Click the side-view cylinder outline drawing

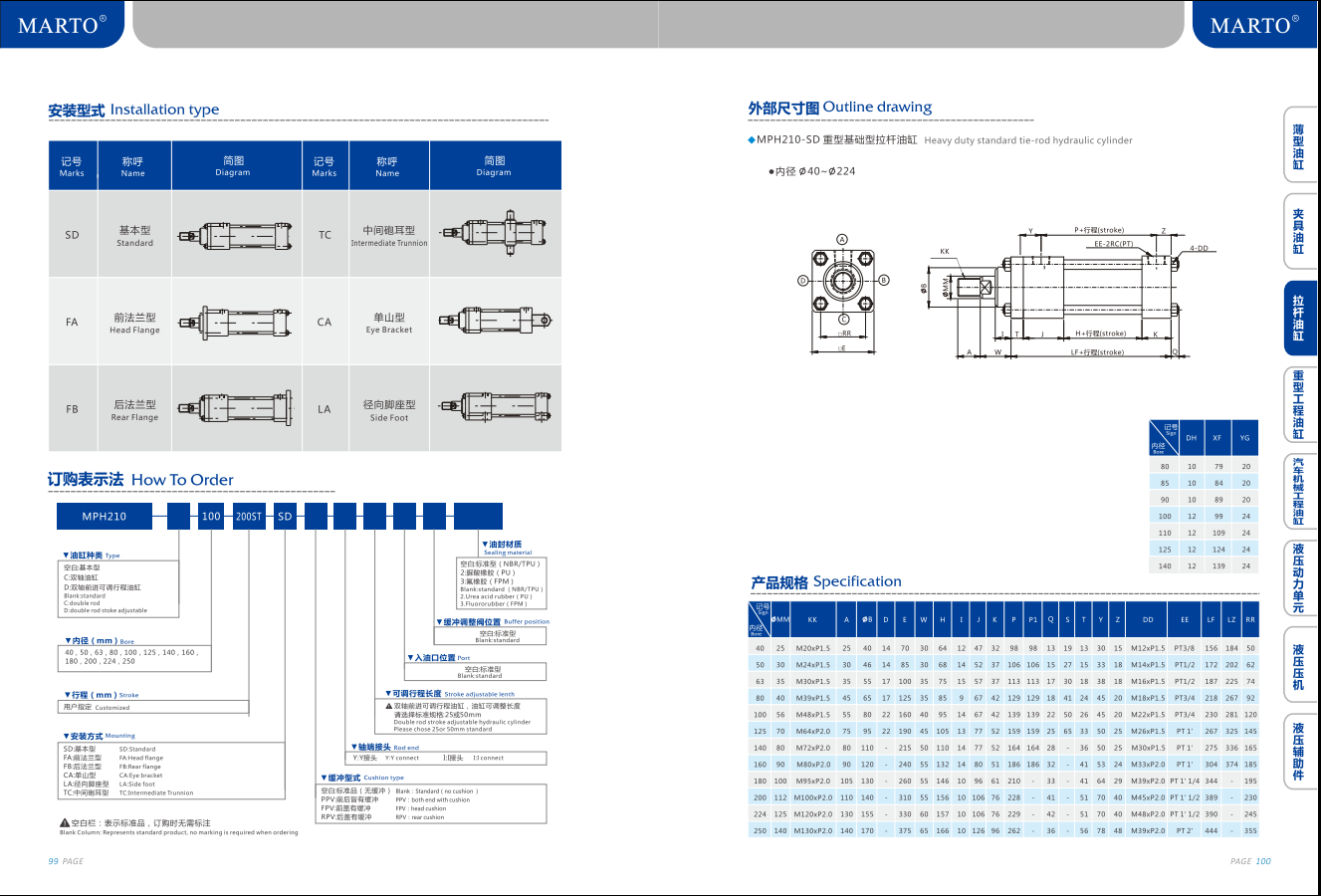click(x=1068, y=291)
